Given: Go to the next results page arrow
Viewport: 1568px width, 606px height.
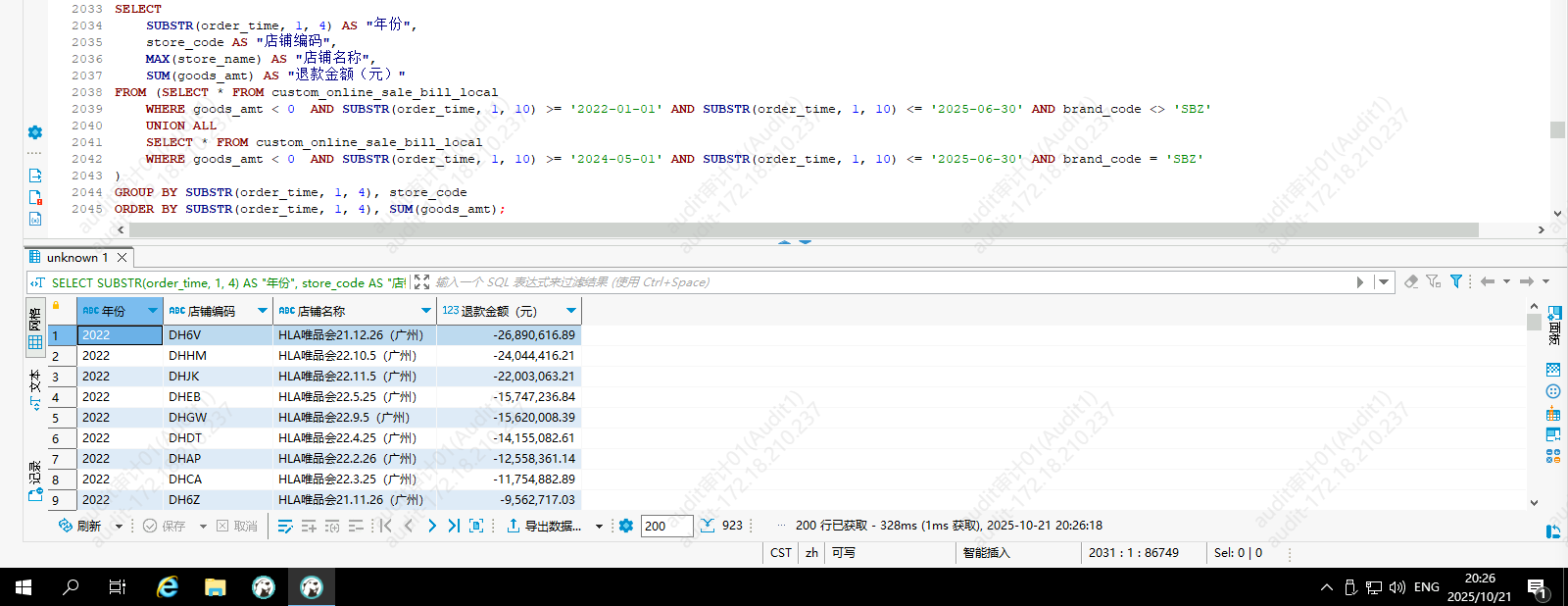Looking at the screenshot, I should 431,526.
